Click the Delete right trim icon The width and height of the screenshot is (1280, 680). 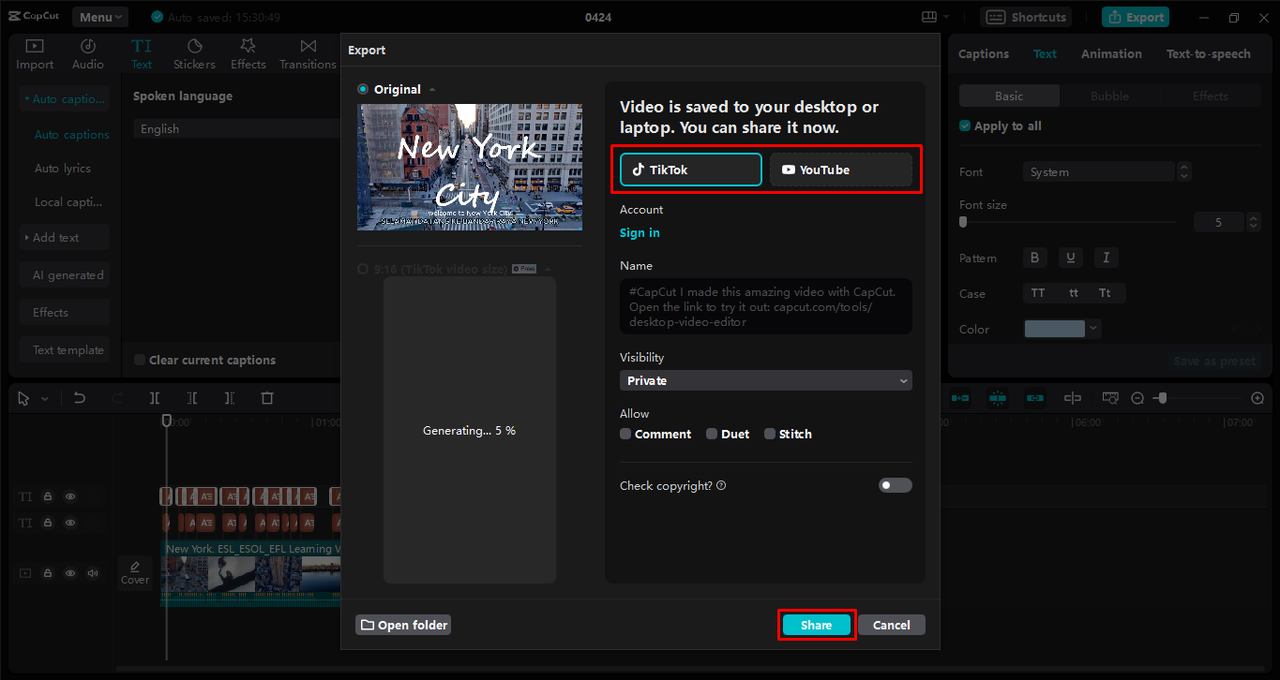(x=229, y=398)
